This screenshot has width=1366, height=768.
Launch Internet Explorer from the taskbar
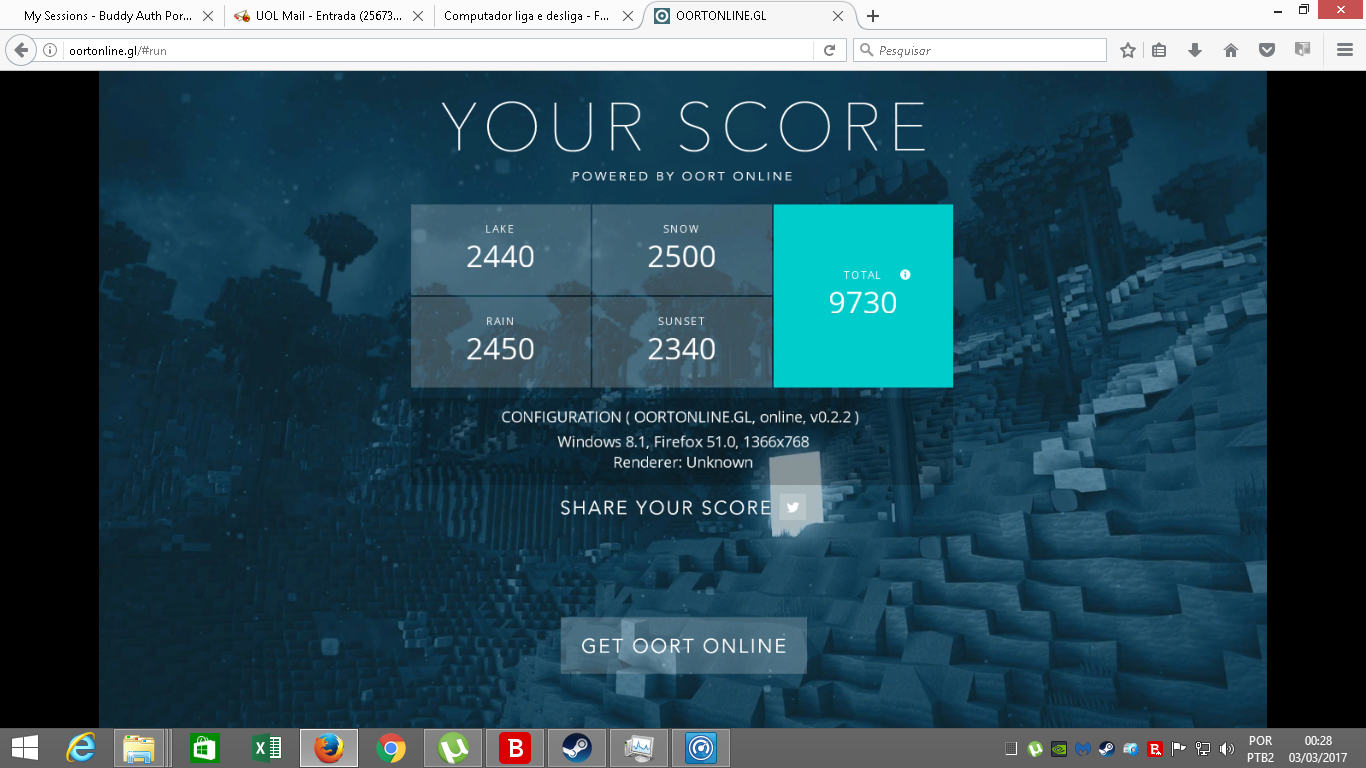(x=81, y=748)
